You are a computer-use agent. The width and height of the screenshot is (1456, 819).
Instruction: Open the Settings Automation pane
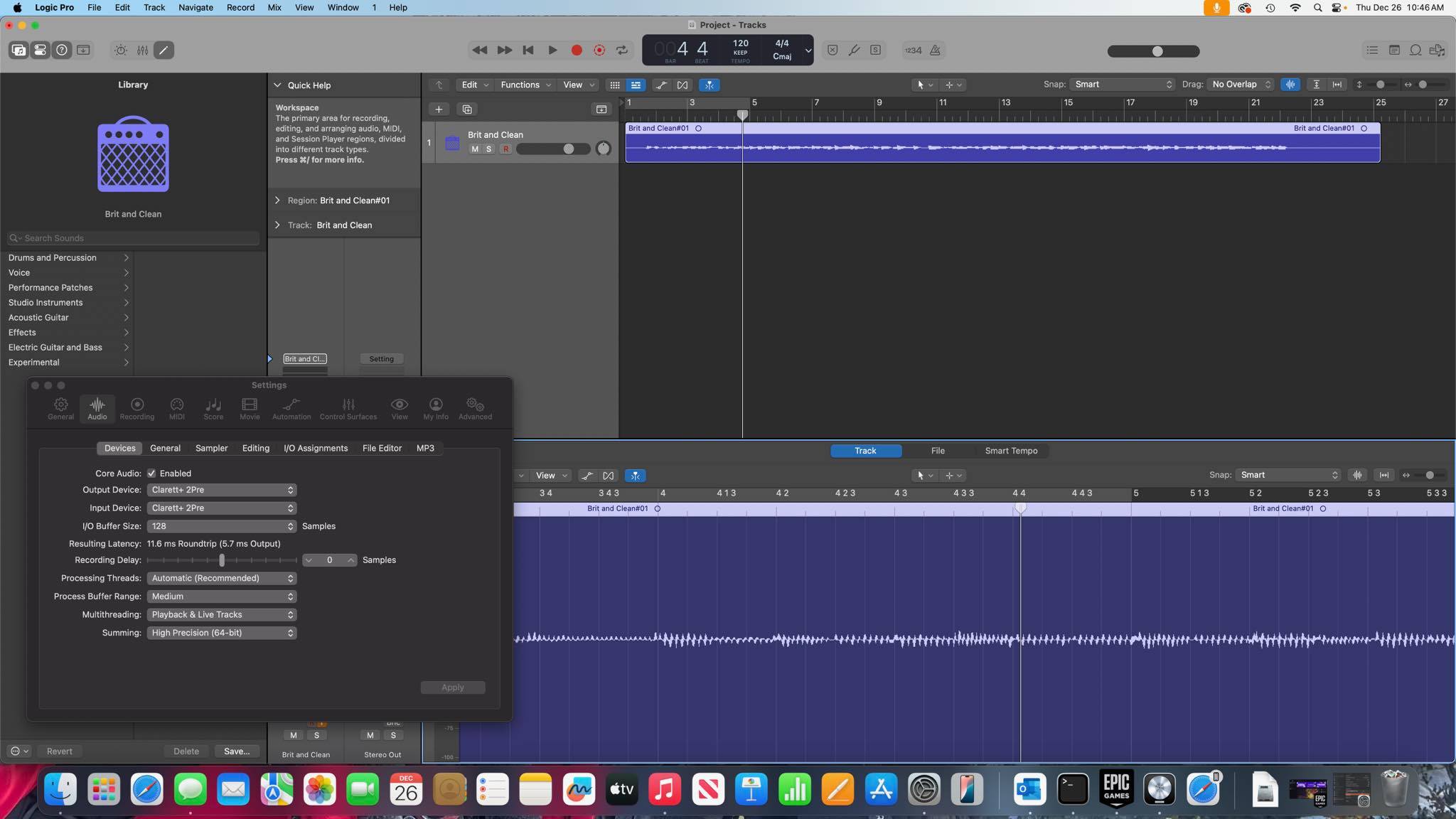[291, 409]
